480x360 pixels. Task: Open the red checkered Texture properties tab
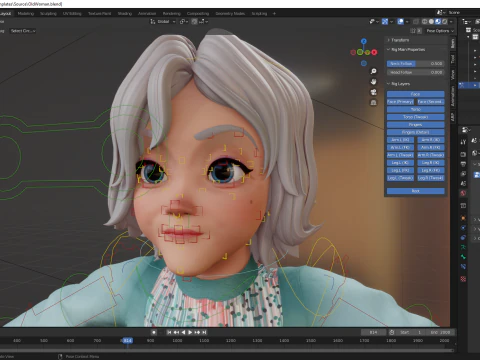(x=463, y=279)
